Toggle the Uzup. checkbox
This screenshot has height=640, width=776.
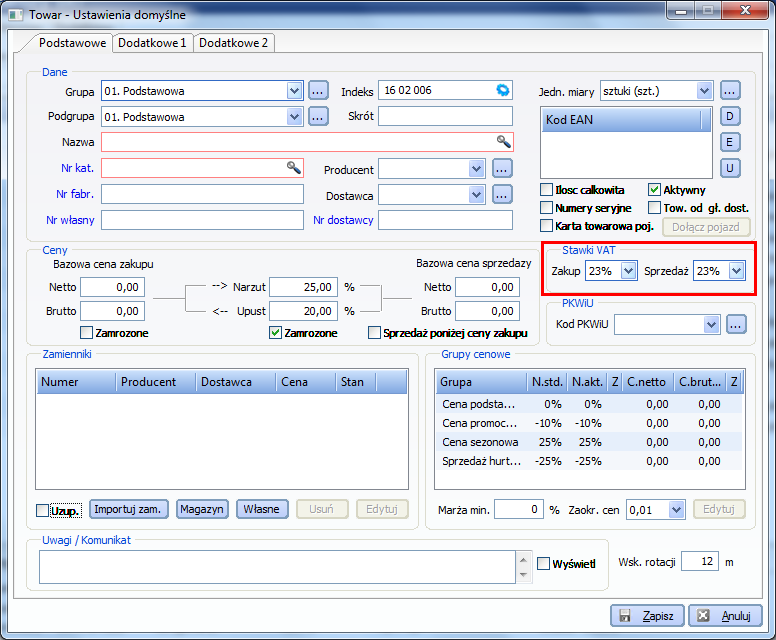(x=43, y=510)
